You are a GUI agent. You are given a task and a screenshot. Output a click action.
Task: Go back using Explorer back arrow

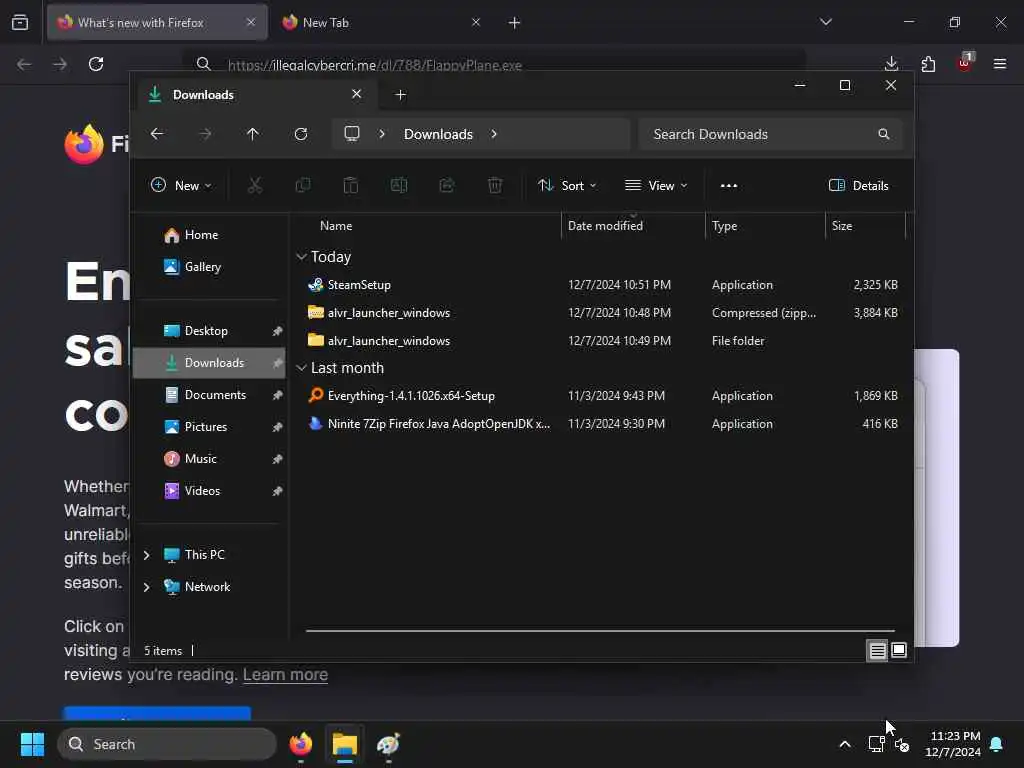(157, 134)
